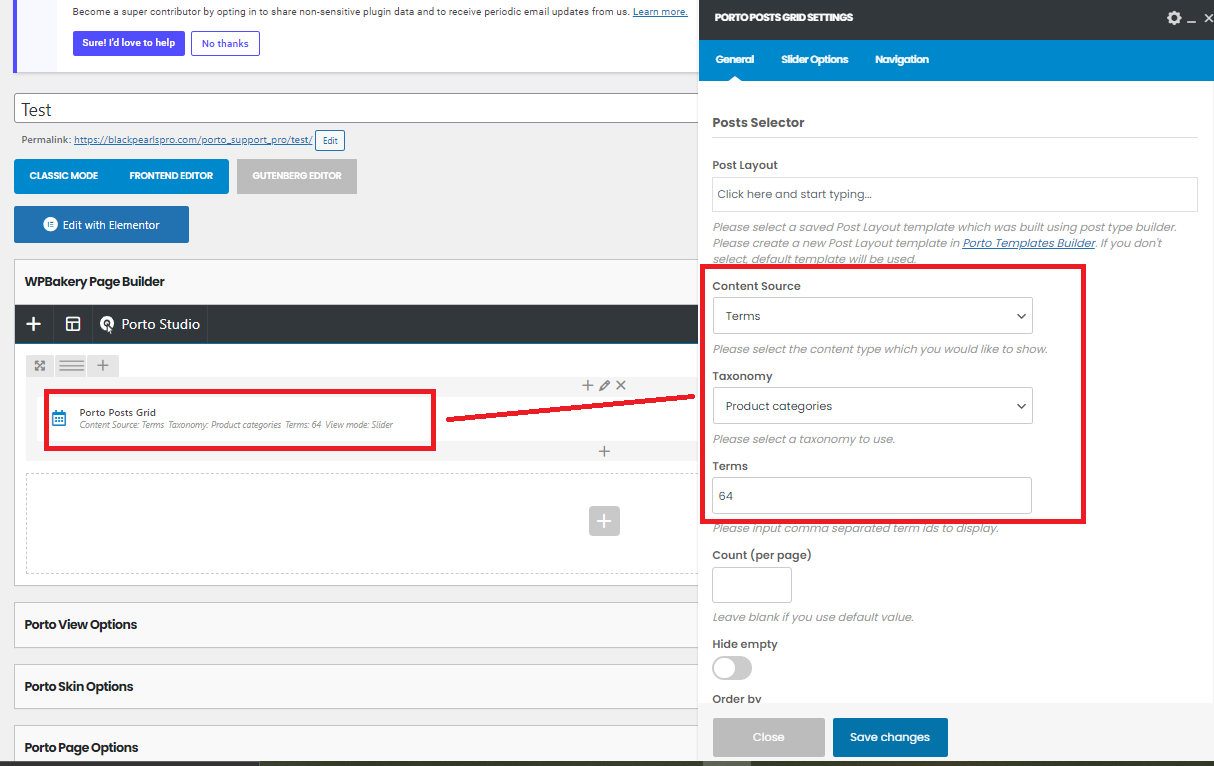Open the permalink URL
Viewport: 1214px width, 766px height.
[193, 140]
